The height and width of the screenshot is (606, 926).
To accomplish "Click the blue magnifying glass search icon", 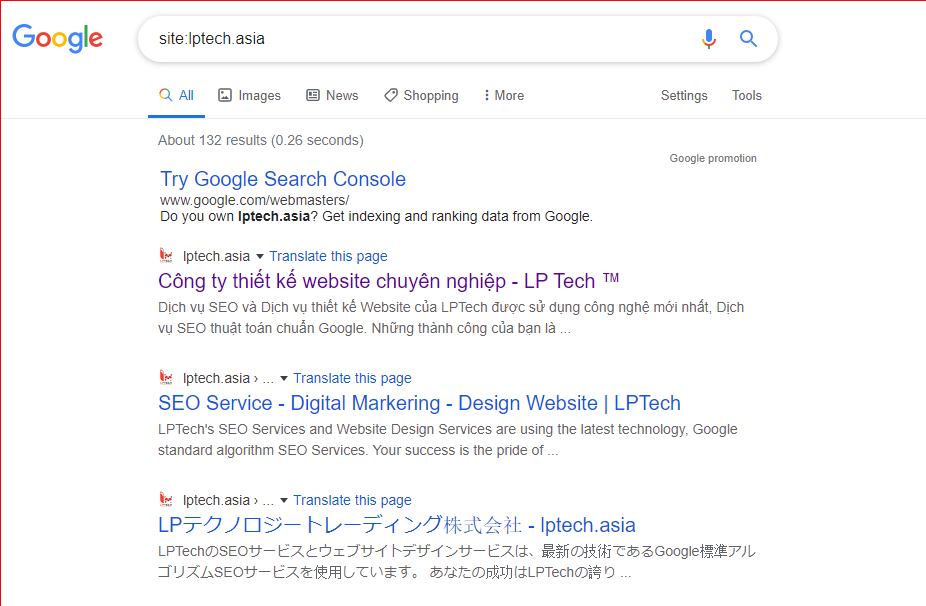I will point(748,38).
